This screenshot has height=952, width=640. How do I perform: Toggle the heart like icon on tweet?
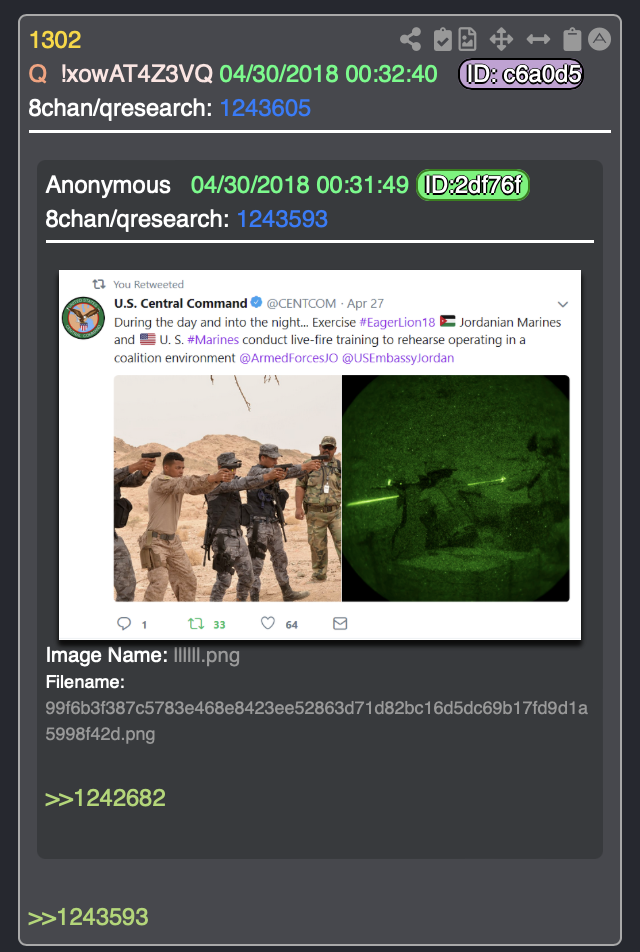click(268, 623)
